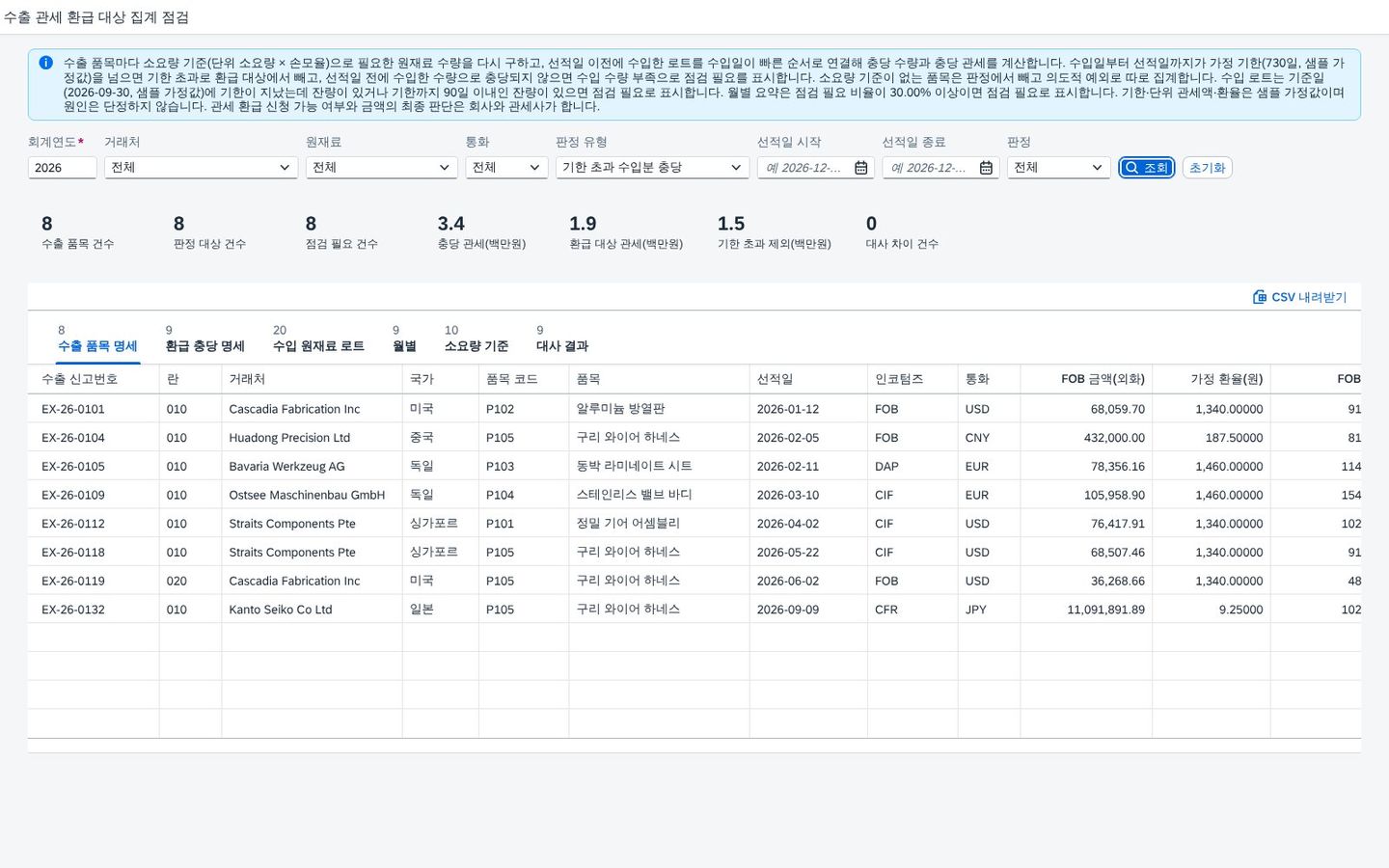The image size is (1389, 868).
Task: Click the 조회 search button
Action: click(1146, 168)
